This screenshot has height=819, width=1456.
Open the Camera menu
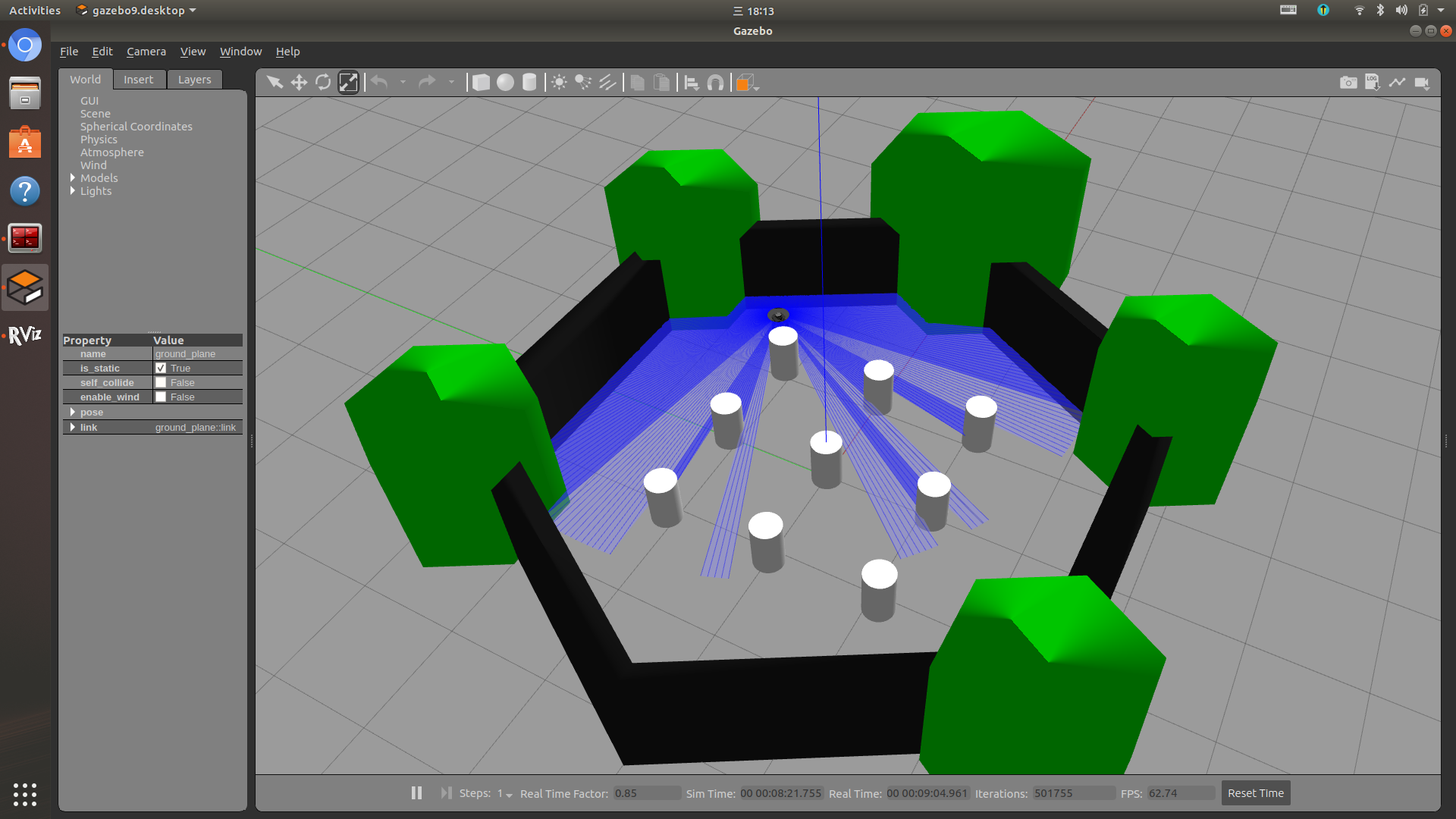click(146, 52)
